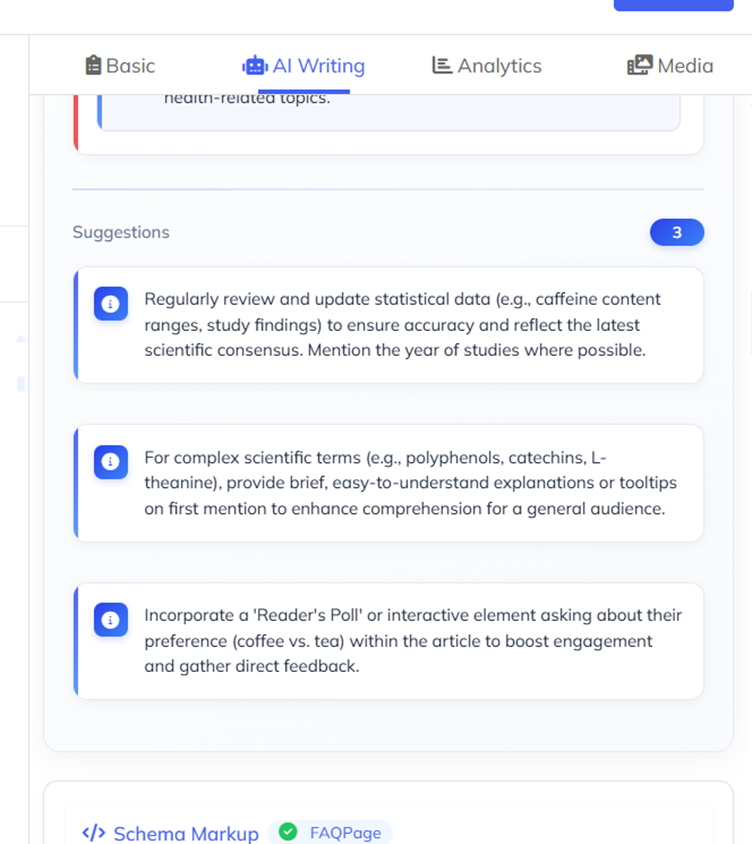The image size is (752, 844).
Task: Click the green checkmark in the FAQPage badge
Action: click(288, 831)
